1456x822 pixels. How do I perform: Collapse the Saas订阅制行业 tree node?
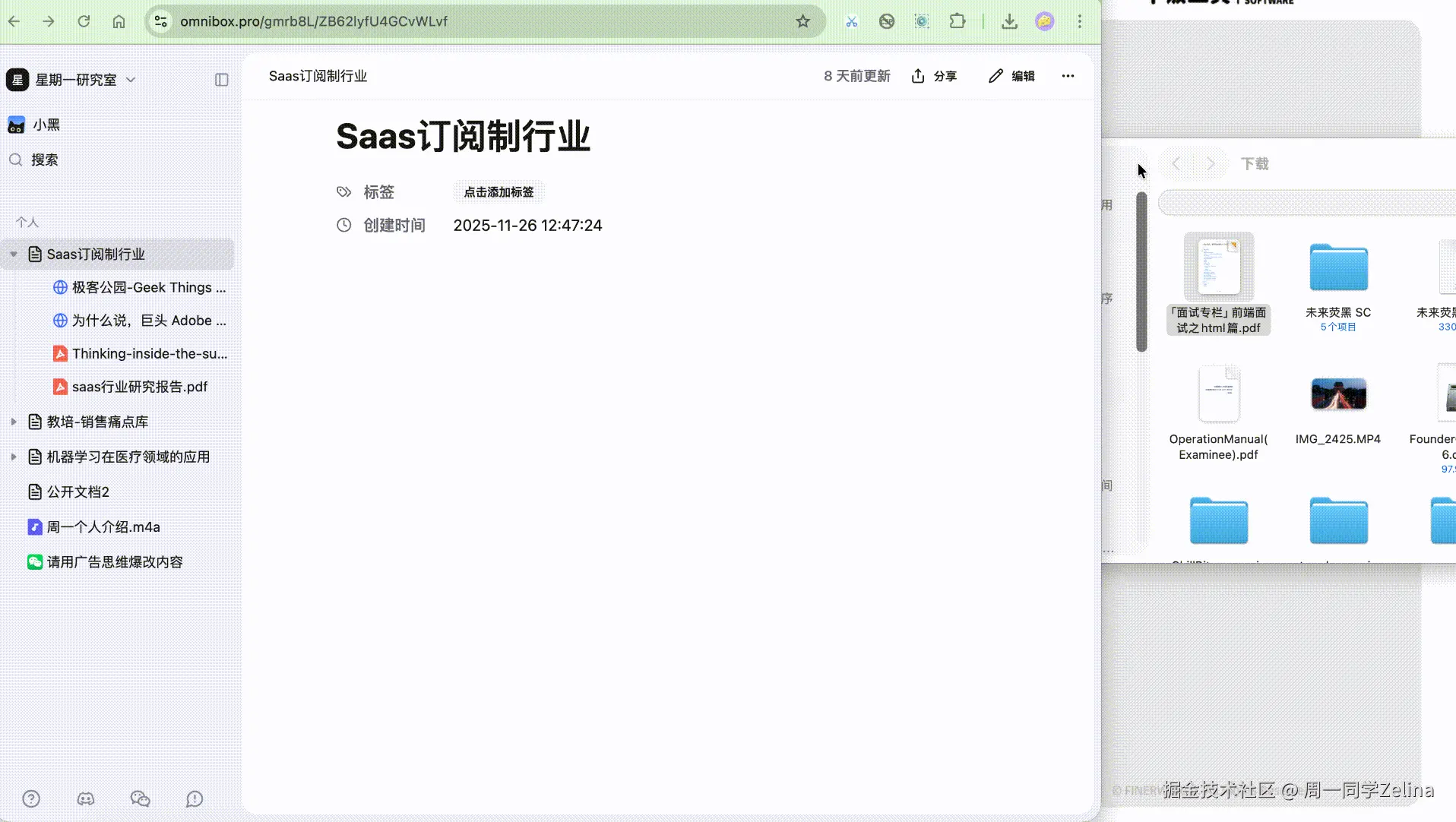(14, 255)
